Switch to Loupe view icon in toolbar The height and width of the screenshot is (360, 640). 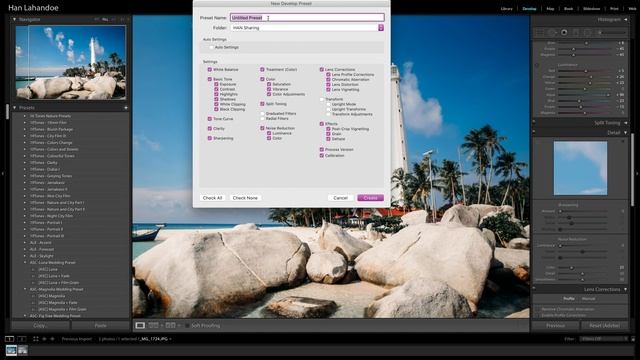pos(140,325)
